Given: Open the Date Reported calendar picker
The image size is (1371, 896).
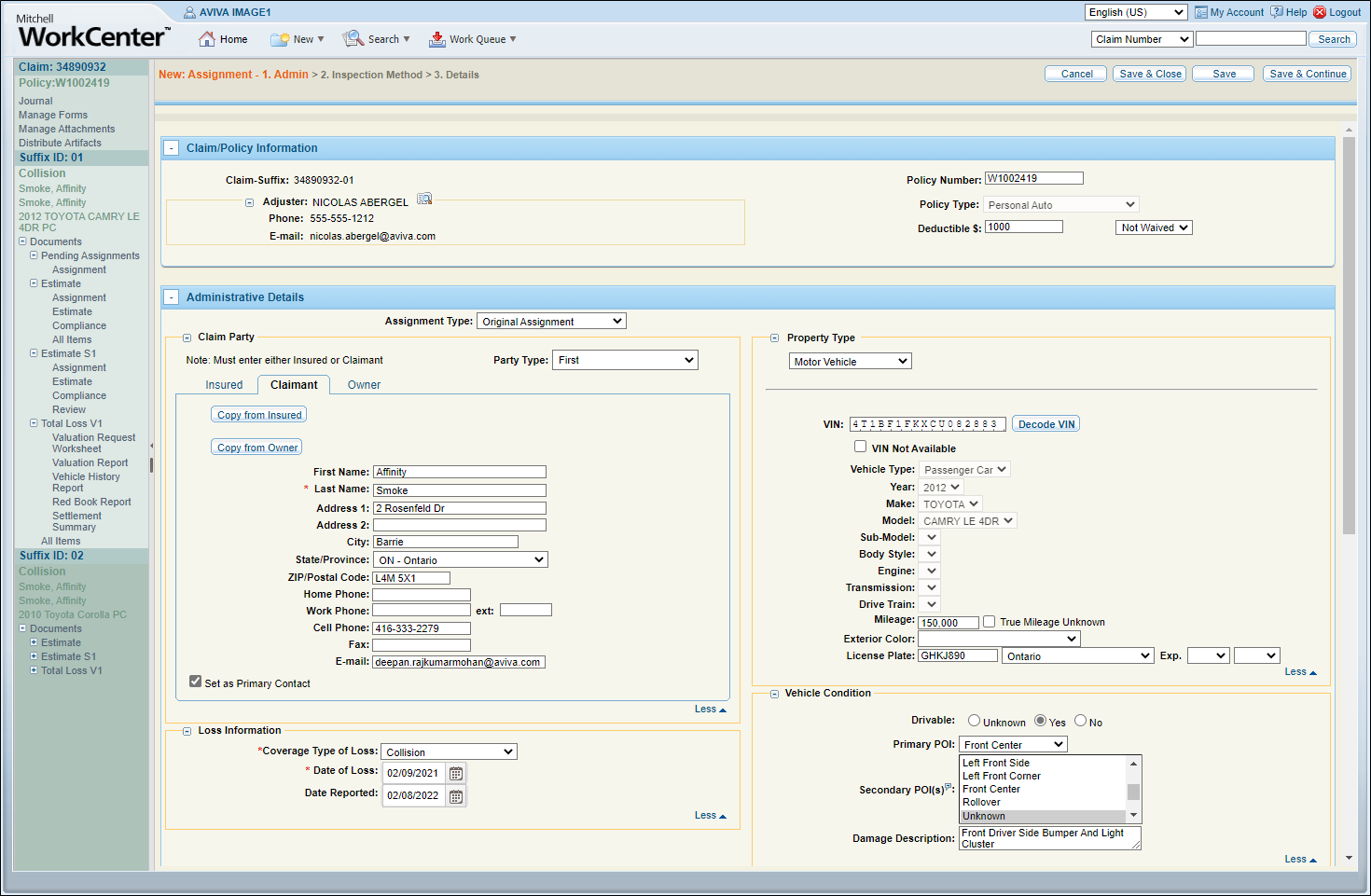Looking at the screenshot, I should pos(456,796).
